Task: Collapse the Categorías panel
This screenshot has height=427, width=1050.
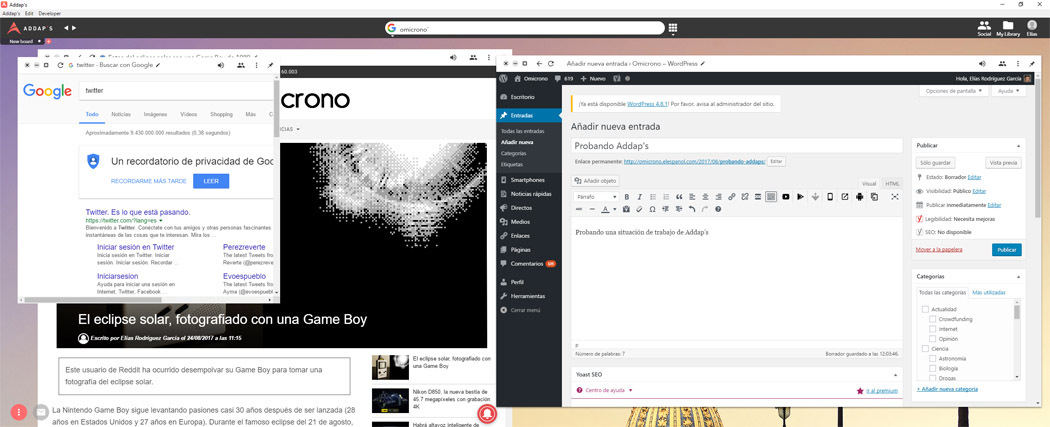Action: 1018,276
